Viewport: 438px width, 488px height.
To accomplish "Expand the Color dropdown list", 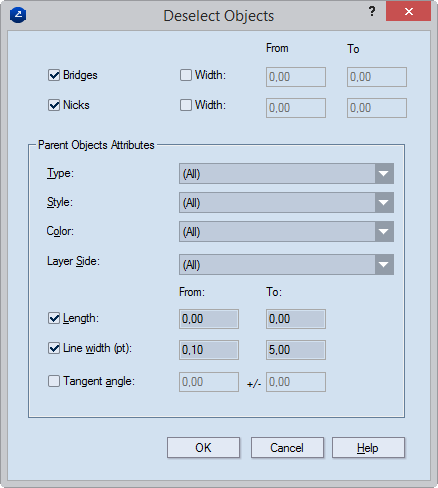I will click(286, 231).
